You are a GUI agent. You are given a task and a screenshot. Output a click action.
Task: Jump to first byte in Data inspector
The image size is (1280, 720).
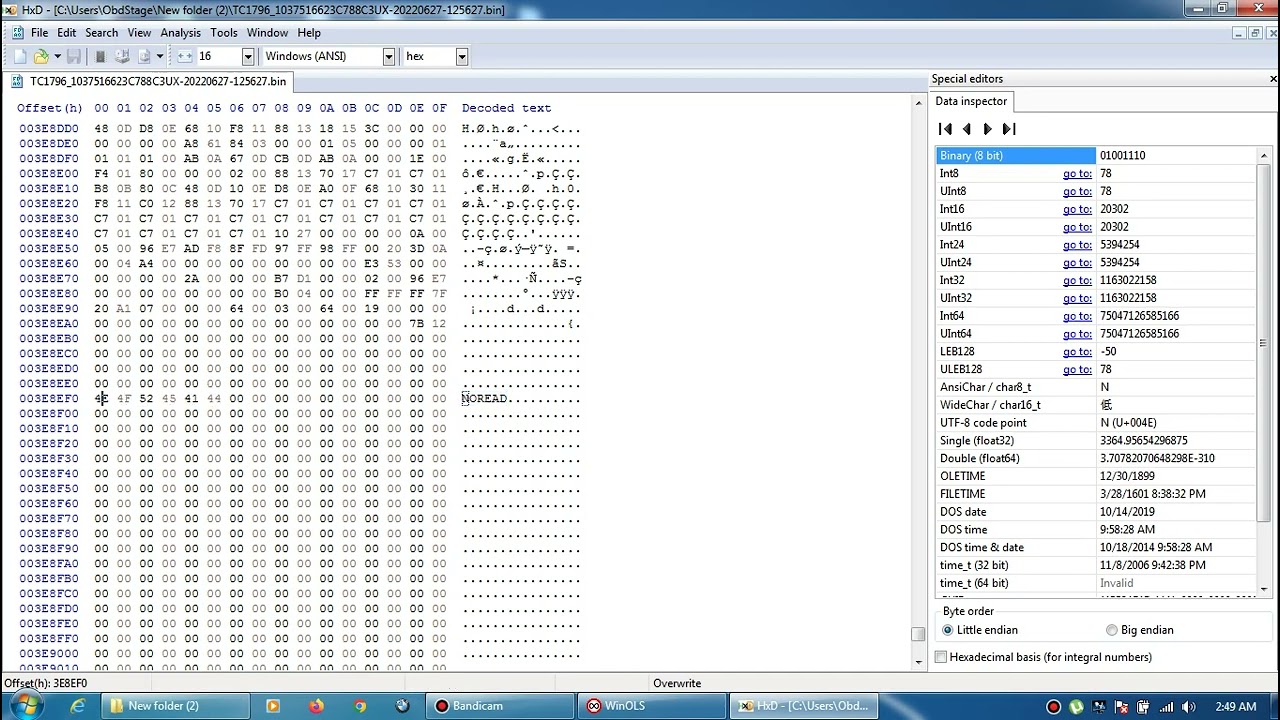(x=945, y=129)
